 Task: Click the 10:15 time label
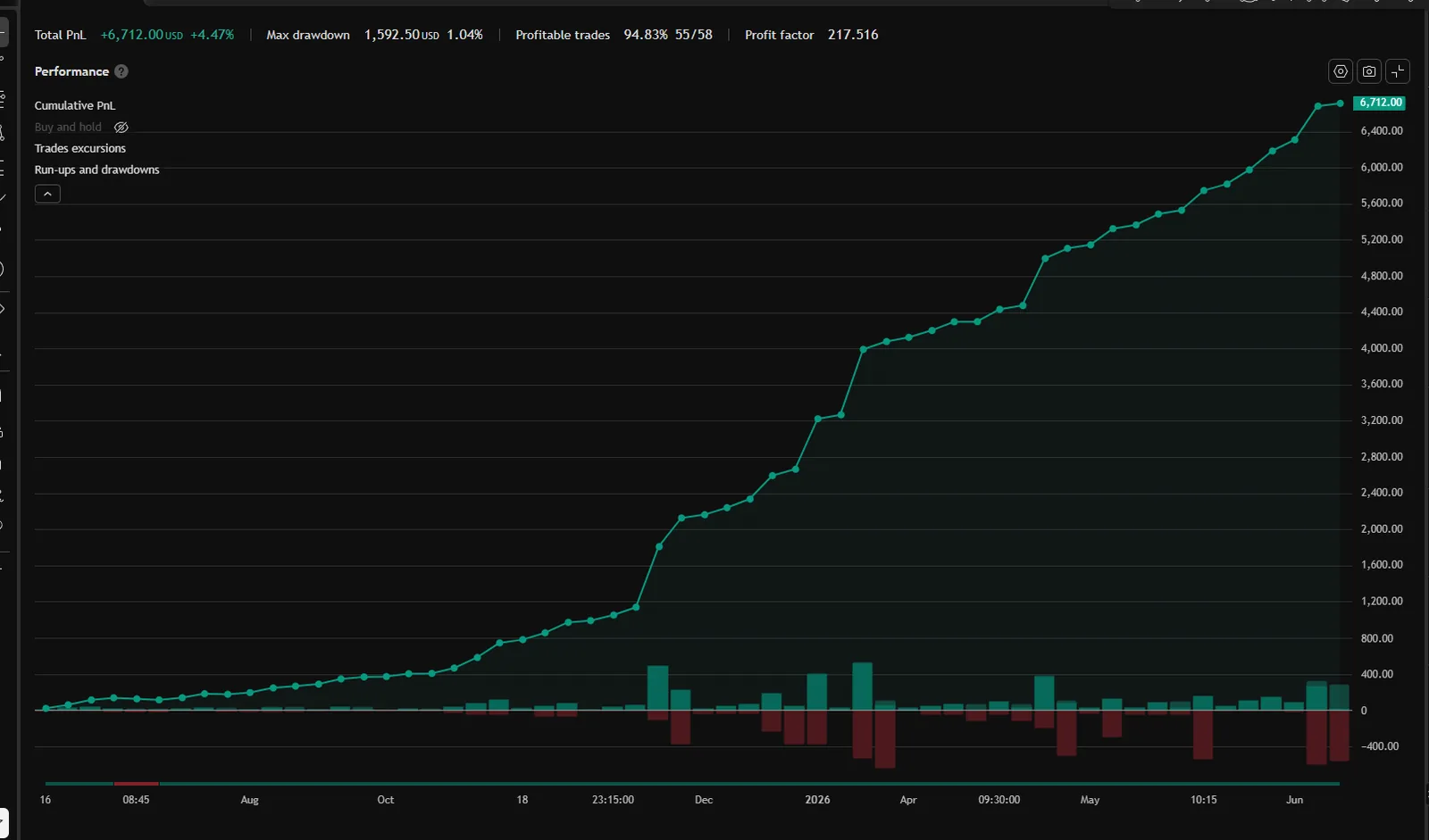click(x=1203, y=800)
